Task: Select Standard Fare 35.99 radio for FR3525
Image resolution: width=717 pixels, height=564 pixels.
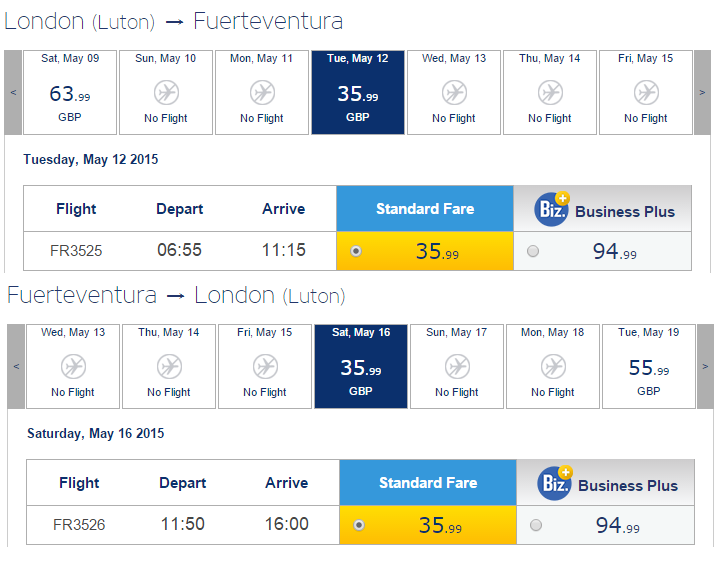Action: (x=356, y=251)
